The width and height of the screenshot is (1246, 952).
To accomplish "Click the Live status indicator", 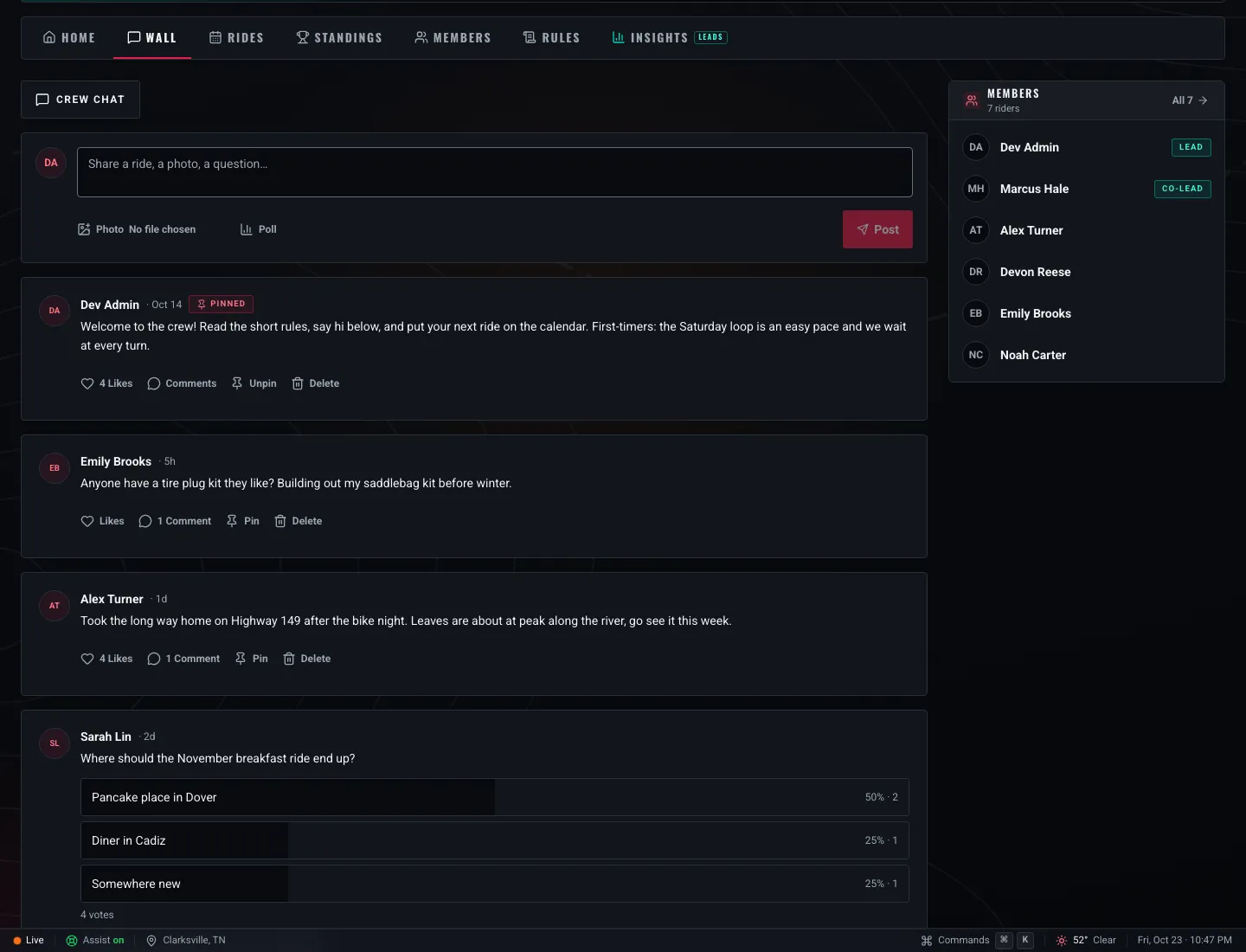I will pos(29,941).
